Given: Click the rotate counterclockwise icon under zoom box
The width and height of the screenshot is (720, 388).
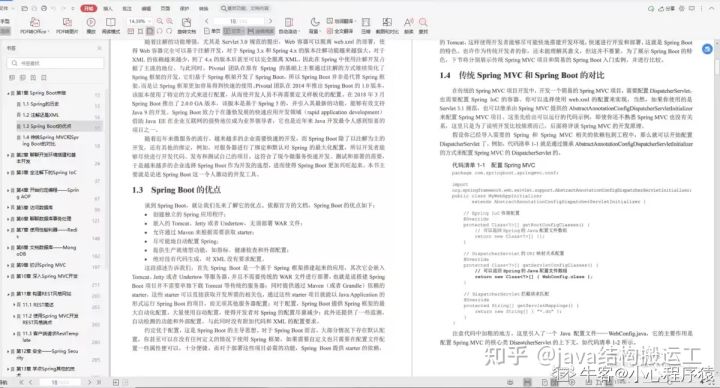Looking at the screenshot, I should 159,31.
